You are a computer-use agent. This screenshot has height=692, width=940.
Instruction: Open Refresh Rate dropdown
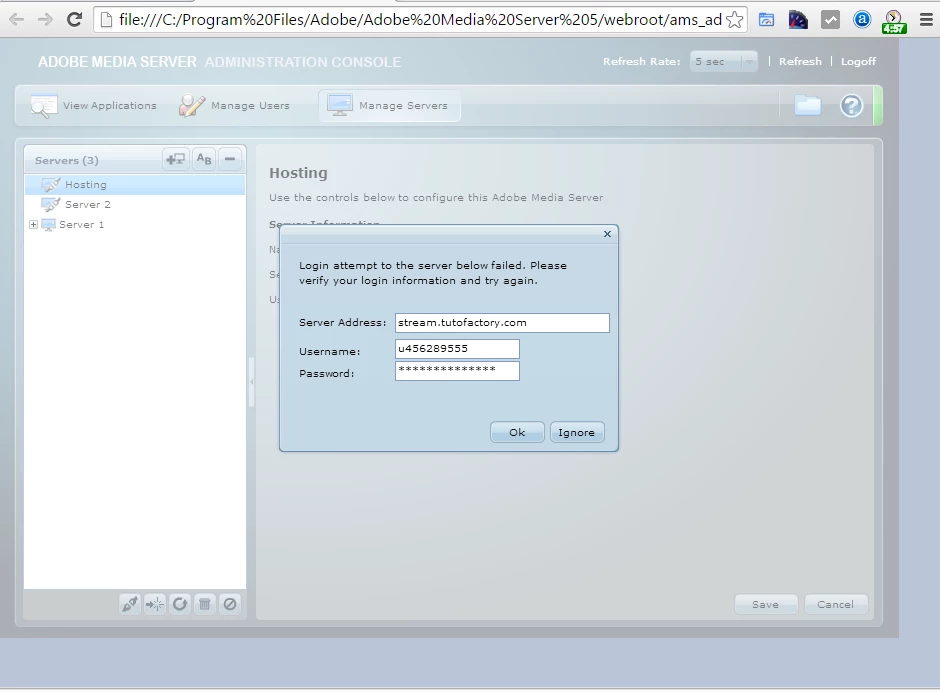(x=724, y=61)
